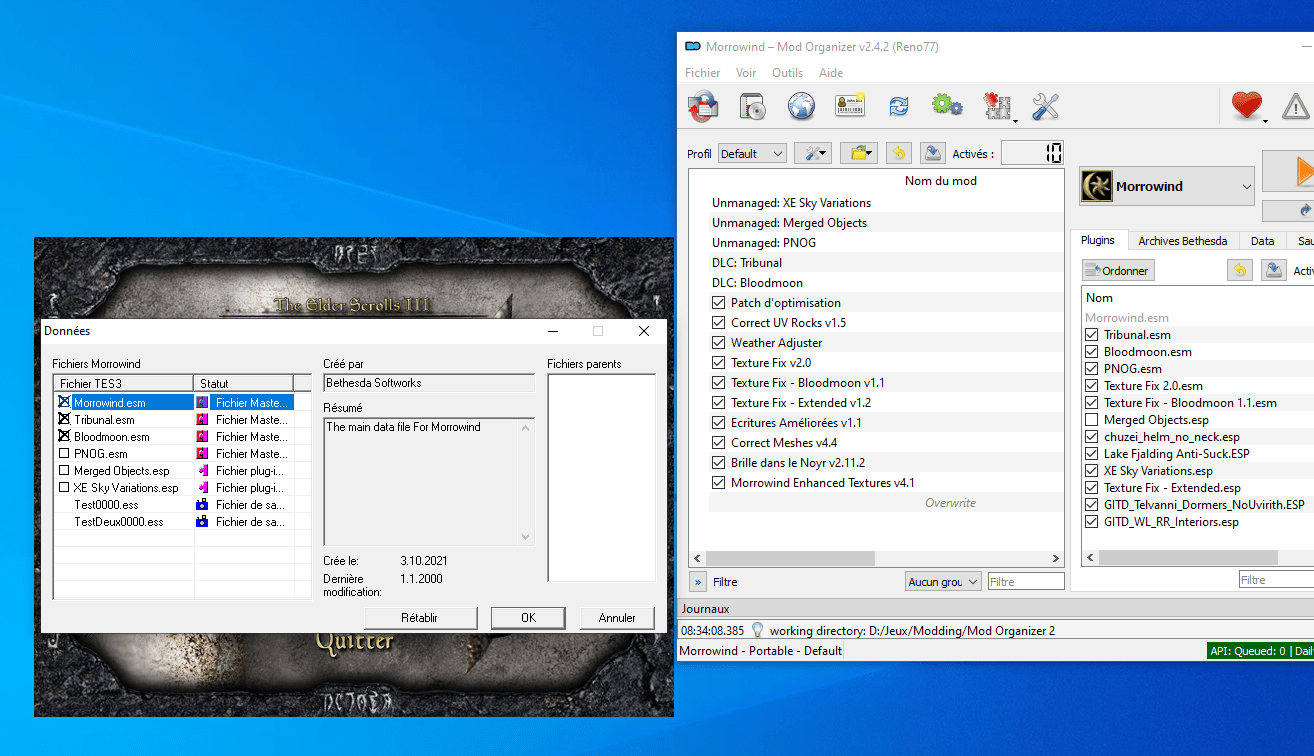1314x756 pixels.
Task: Click master file icon in PNOG.esm row
Action: coord(202,454)
